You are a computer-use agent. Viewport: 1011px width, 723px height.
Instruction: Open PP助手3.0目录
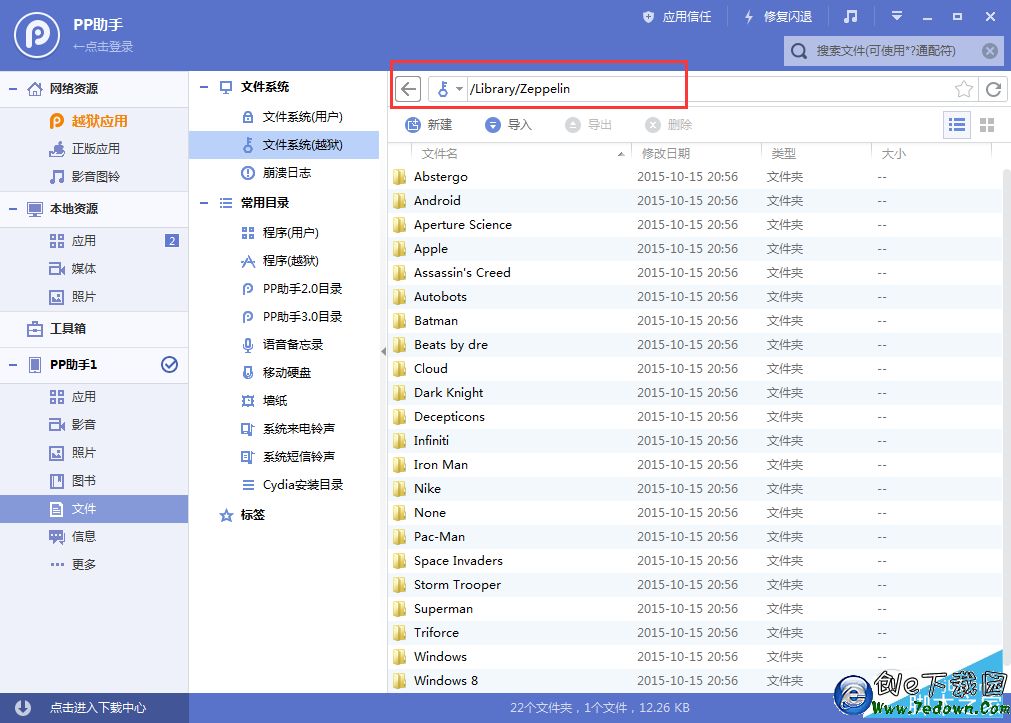pos(284,317)
